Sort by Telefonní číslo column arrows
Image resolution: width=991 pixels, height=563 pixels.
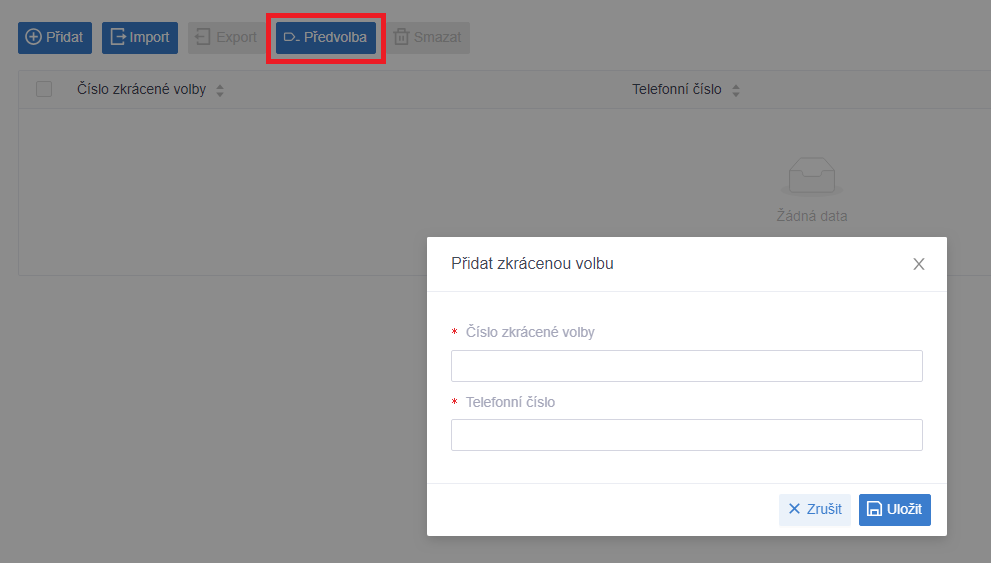point(736,90)
